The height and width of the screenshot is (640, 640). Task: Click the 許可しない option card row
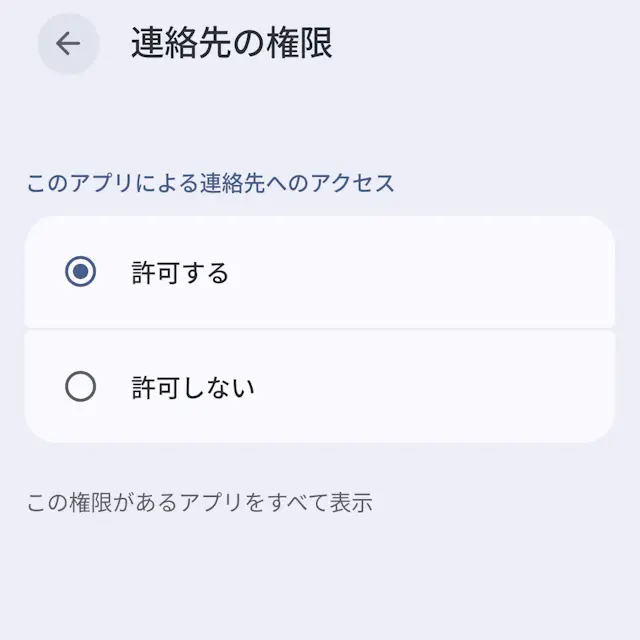(x=320, y=386)
